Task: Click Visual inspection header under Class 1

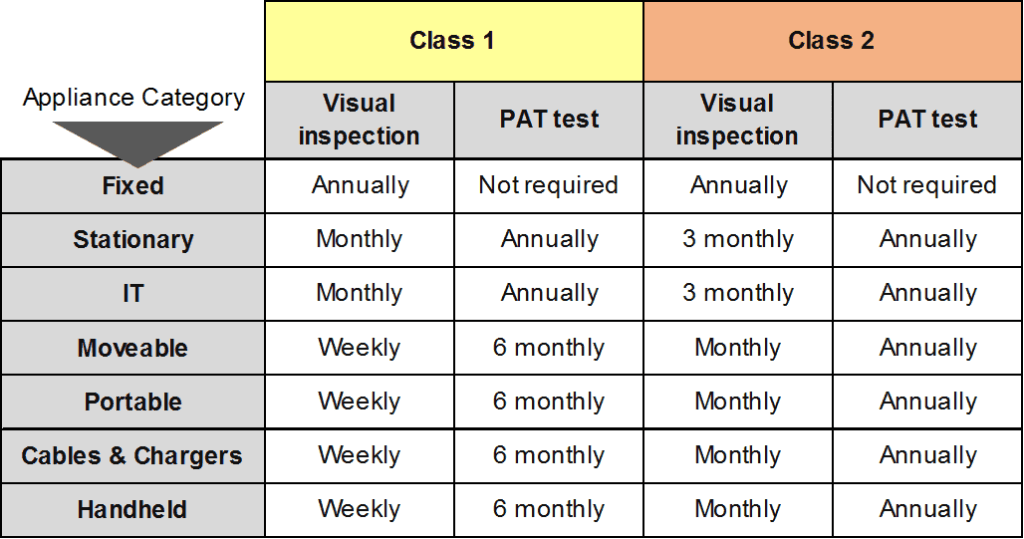Action: click(x=359, y=119)
